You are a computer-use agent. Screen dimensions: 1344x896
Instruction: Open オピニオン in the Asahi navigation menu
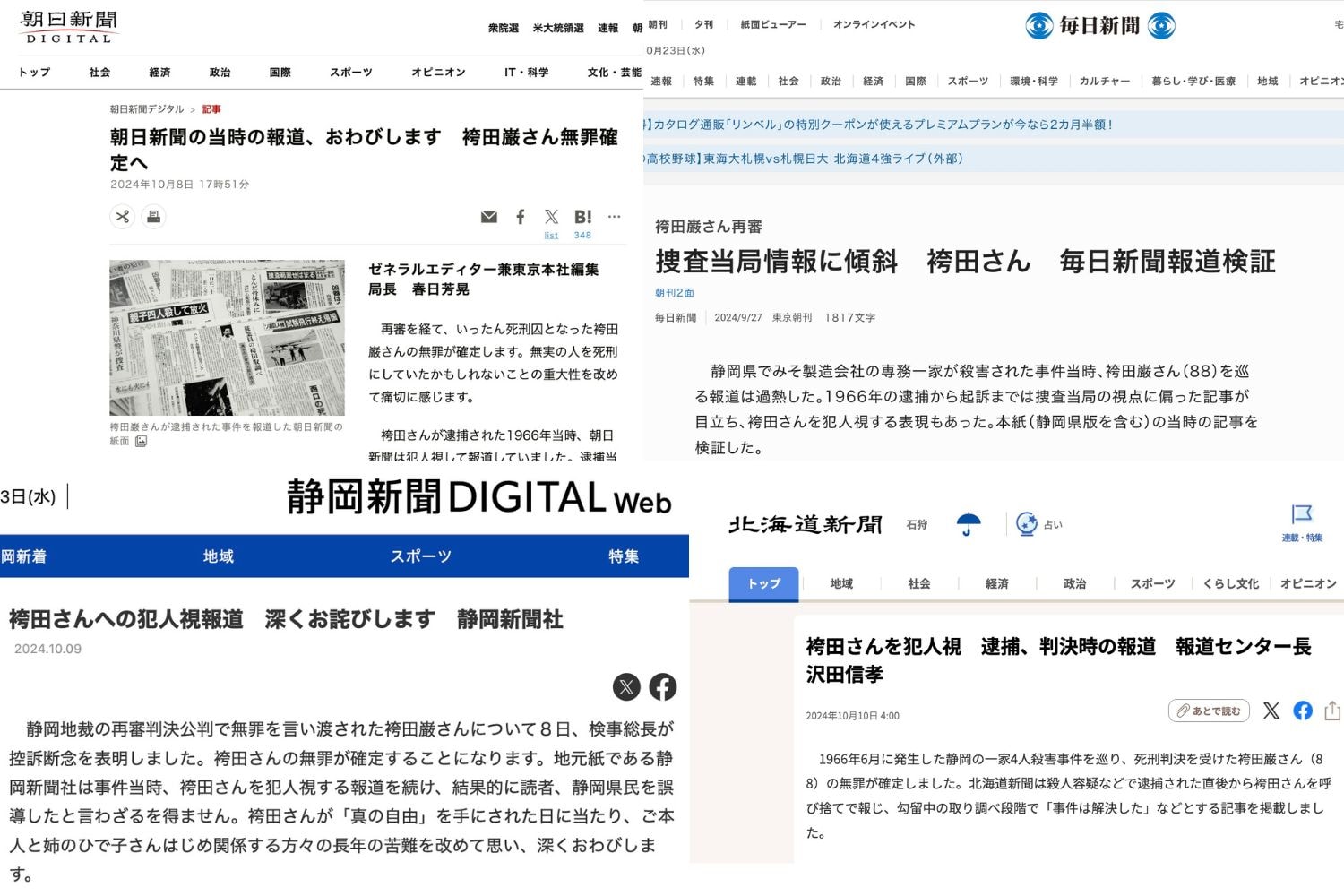click(x=438, y=73)
